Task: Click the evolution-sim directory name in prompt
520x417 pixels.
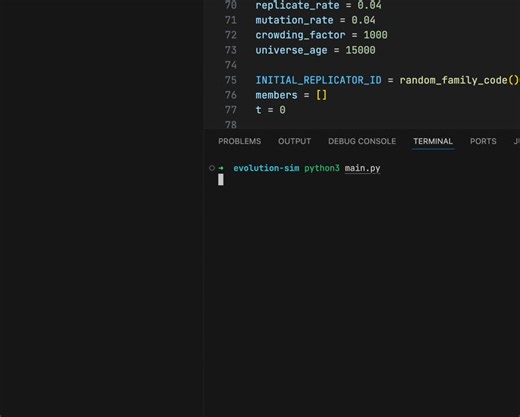Action: point(266,168)
